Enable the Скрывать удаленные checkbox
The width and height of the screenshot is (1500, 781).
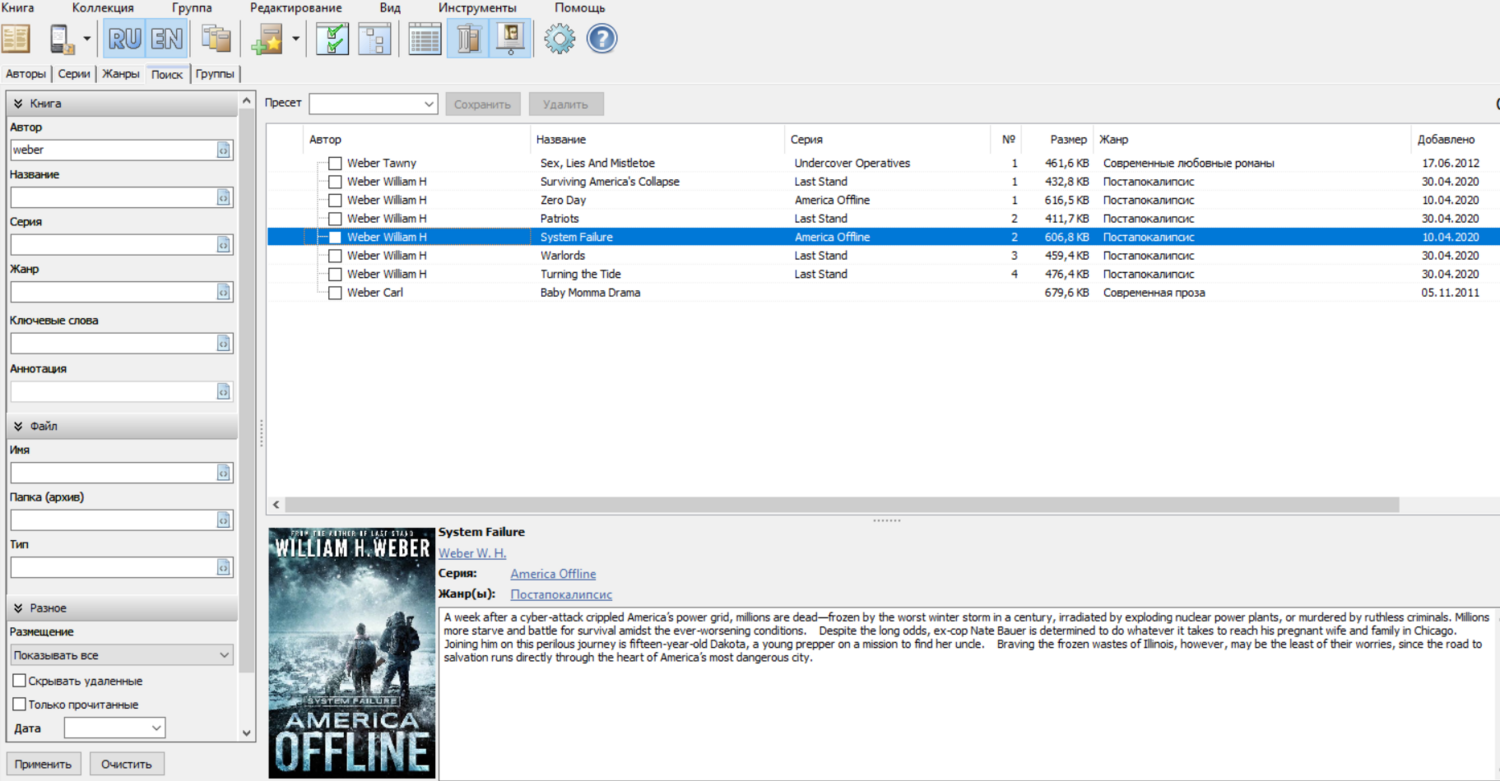tap(19, 681)
